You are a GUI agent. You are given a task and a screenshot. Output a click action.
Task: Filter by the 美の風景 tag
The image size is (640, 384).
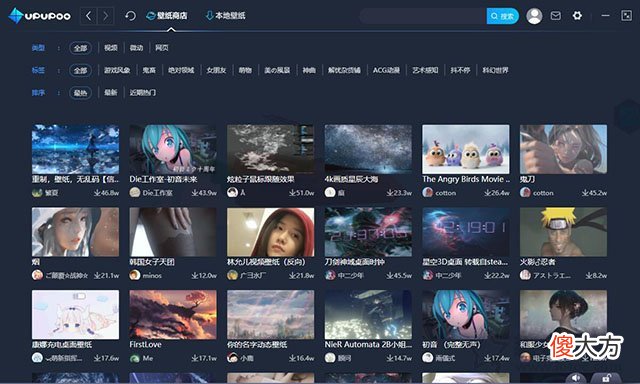[x=277, y=71]
